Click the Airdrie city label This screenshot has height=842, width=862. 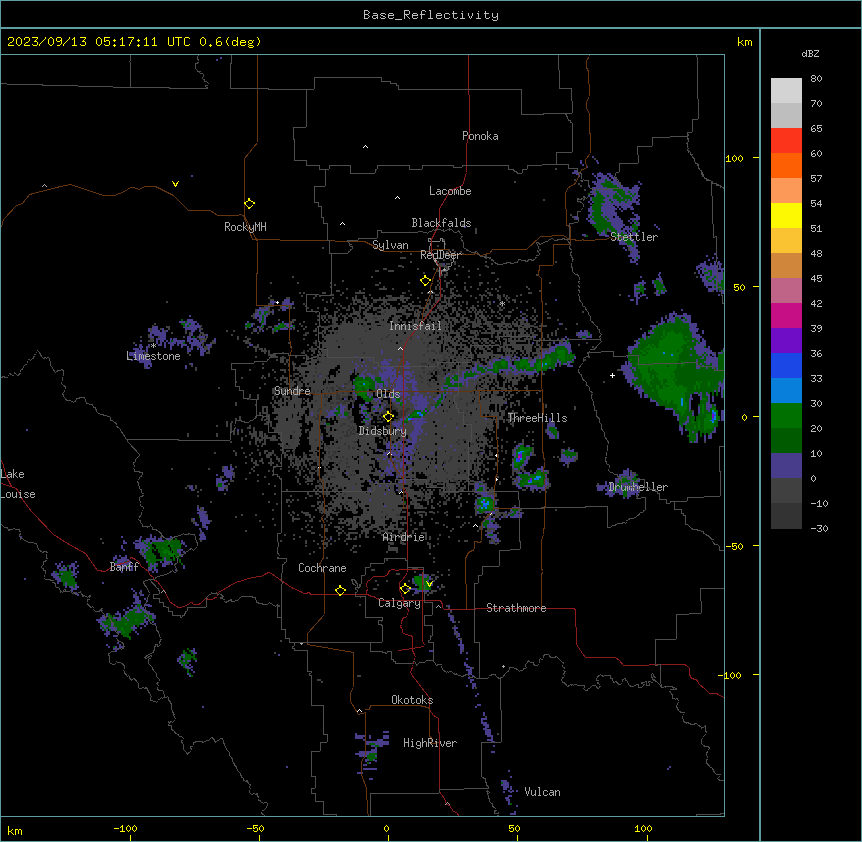[404, 537]
